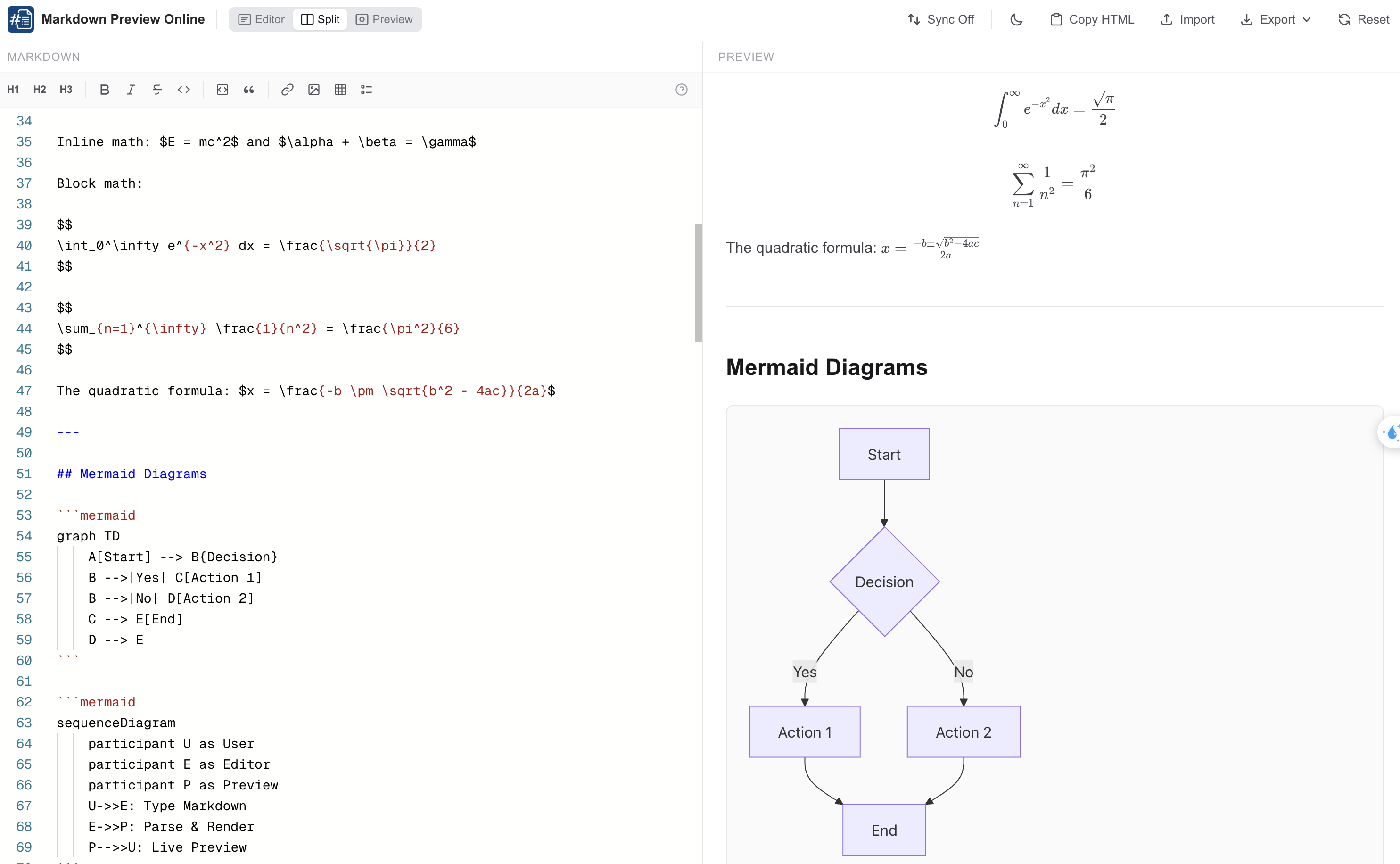1400x864 pixels.
Task: Switch to Preview-only mode
Action: click(384, 19)
